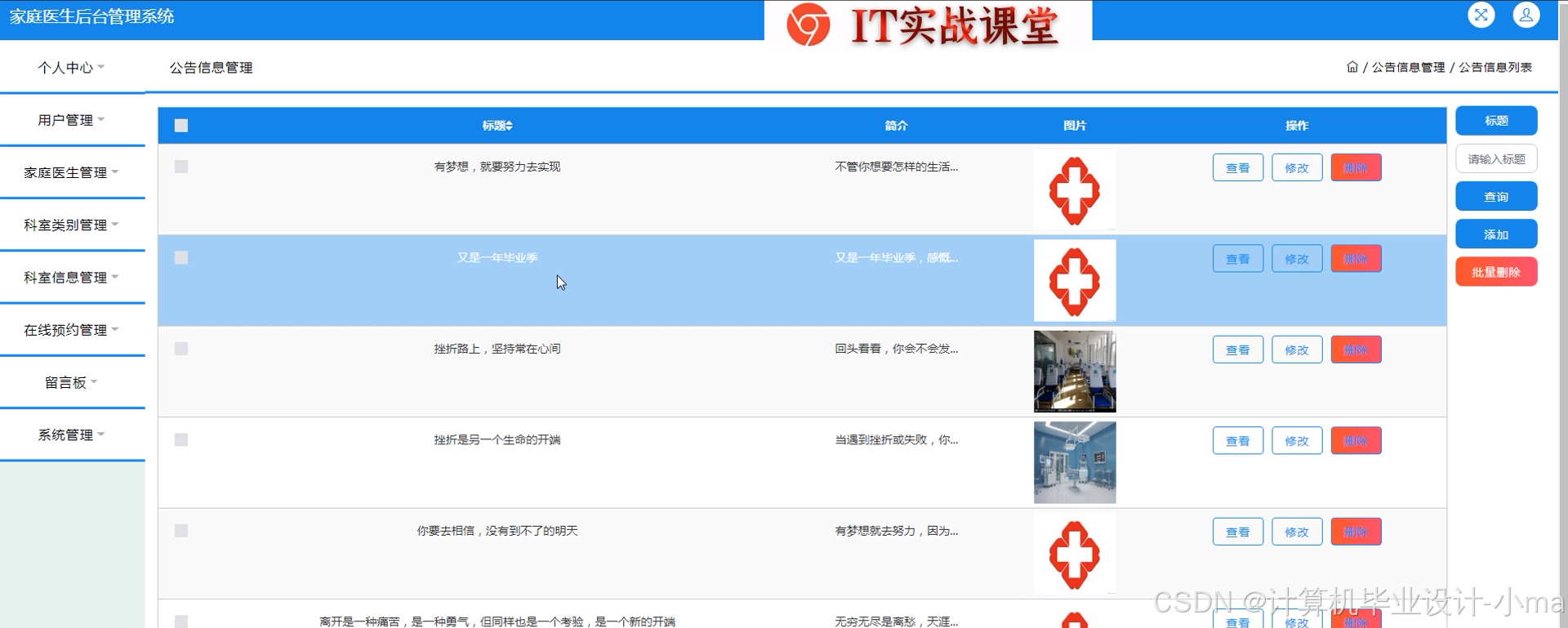This screenshot has height=628, width=1568.
Task: Click 公告信息管理 in the breadcrumb
Action: click(1408, 67)
